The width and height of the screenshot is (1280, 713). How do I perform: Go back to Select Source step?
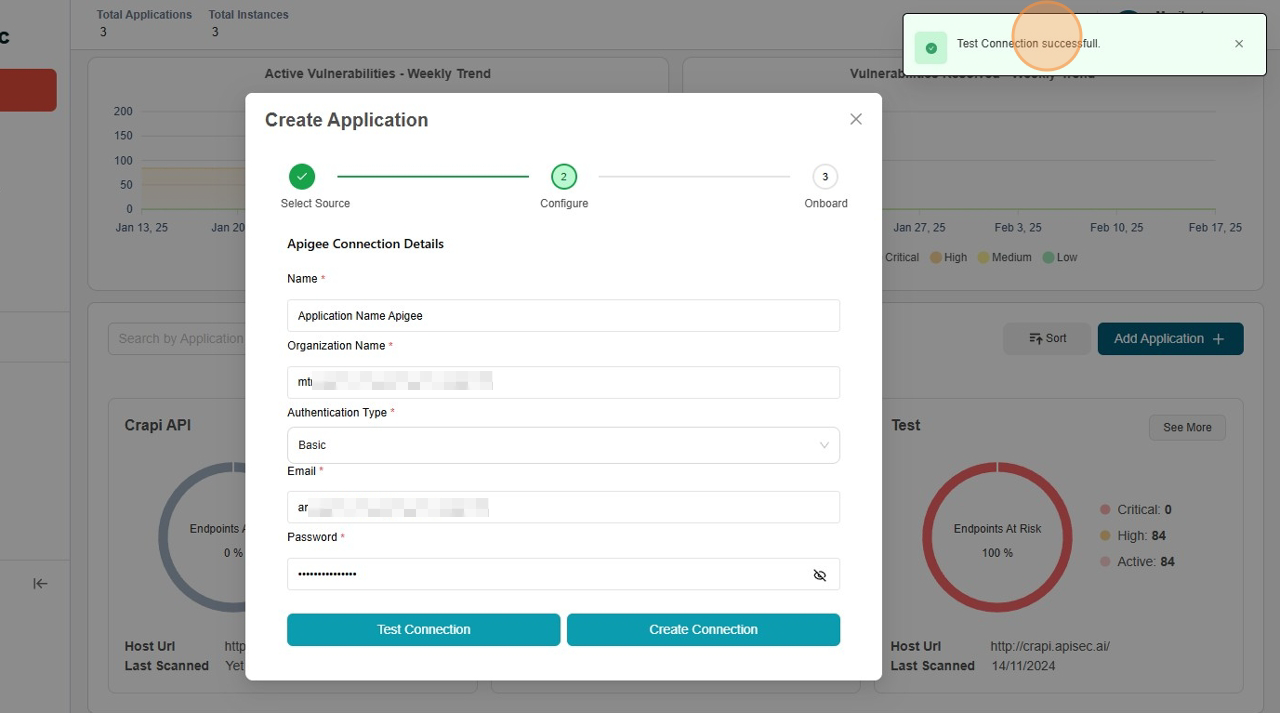coord(302,177)
